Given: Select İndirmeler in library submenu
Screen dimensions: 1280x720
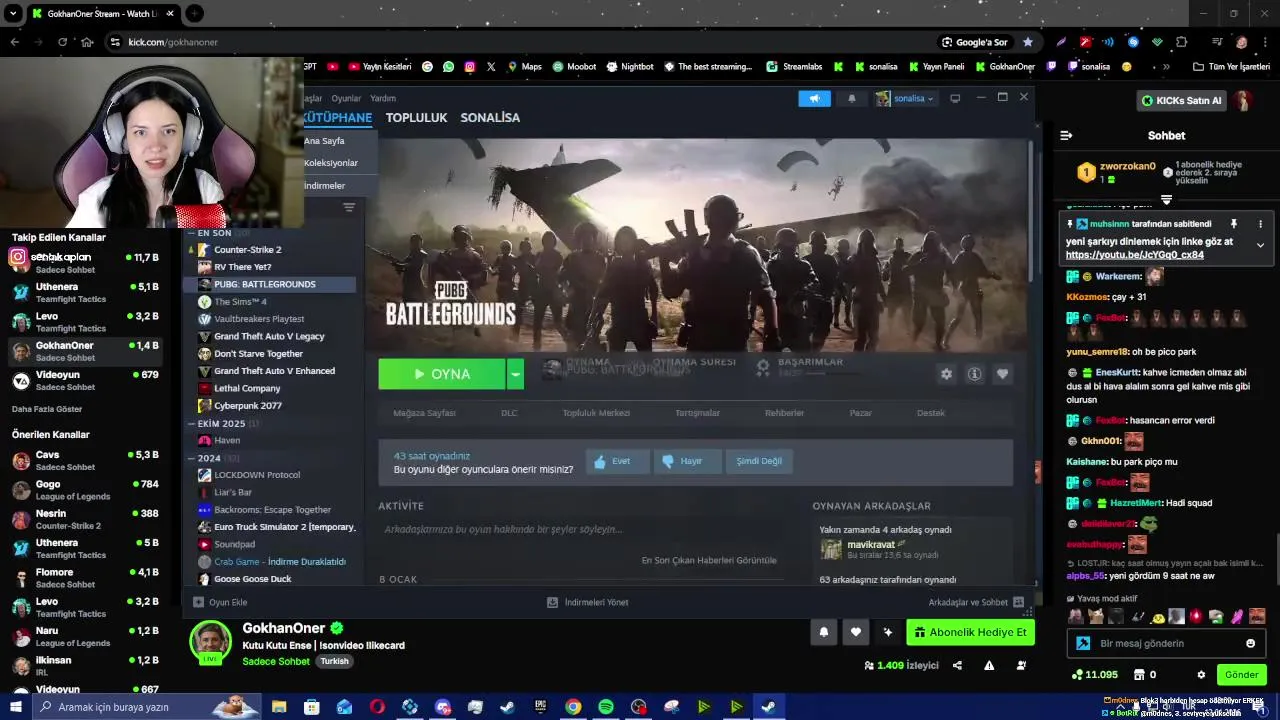Looking at the screenshot, I should tap(324, 185).
